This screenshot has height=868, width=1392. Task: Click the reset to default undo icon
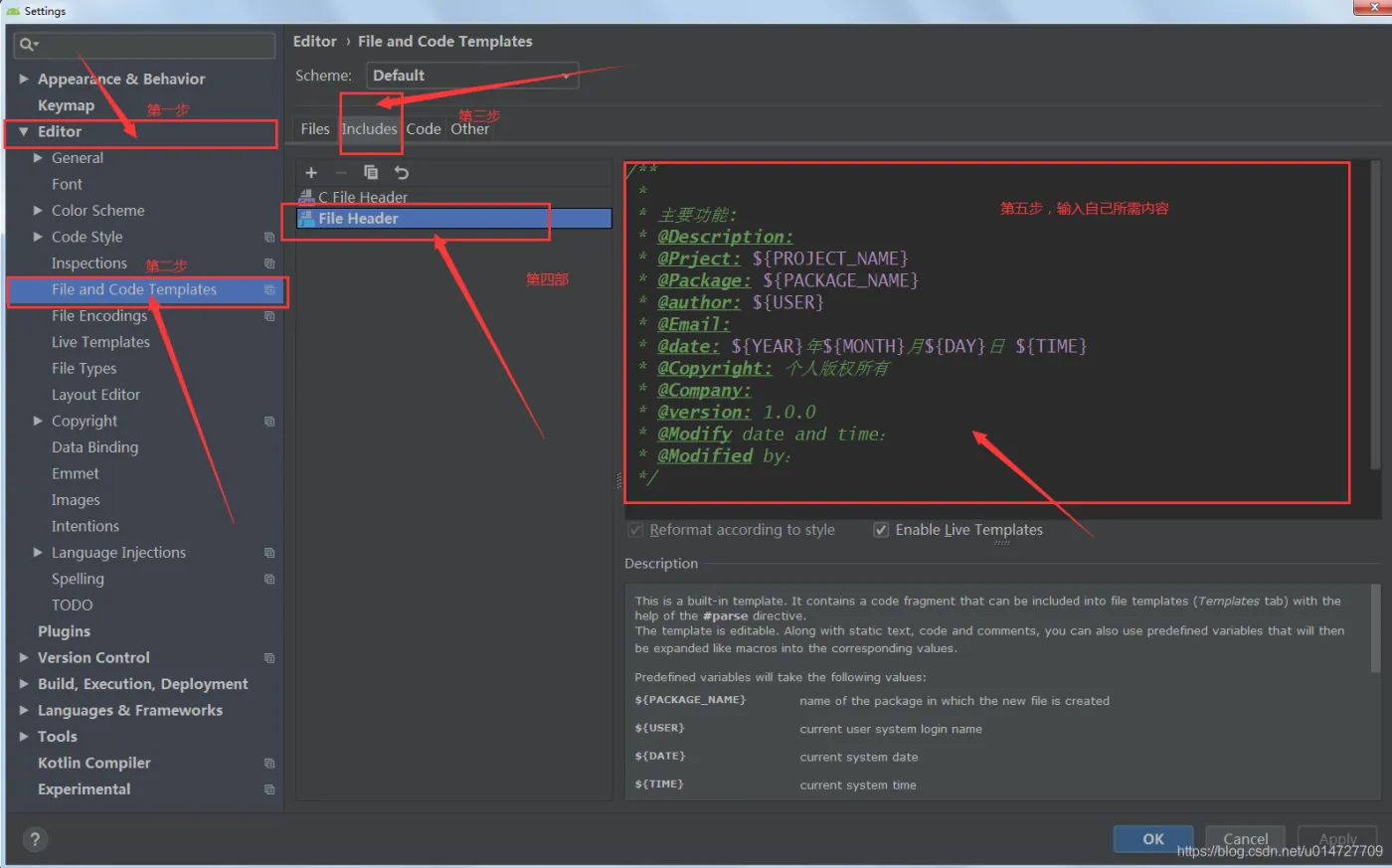click(x=402, y=172)
